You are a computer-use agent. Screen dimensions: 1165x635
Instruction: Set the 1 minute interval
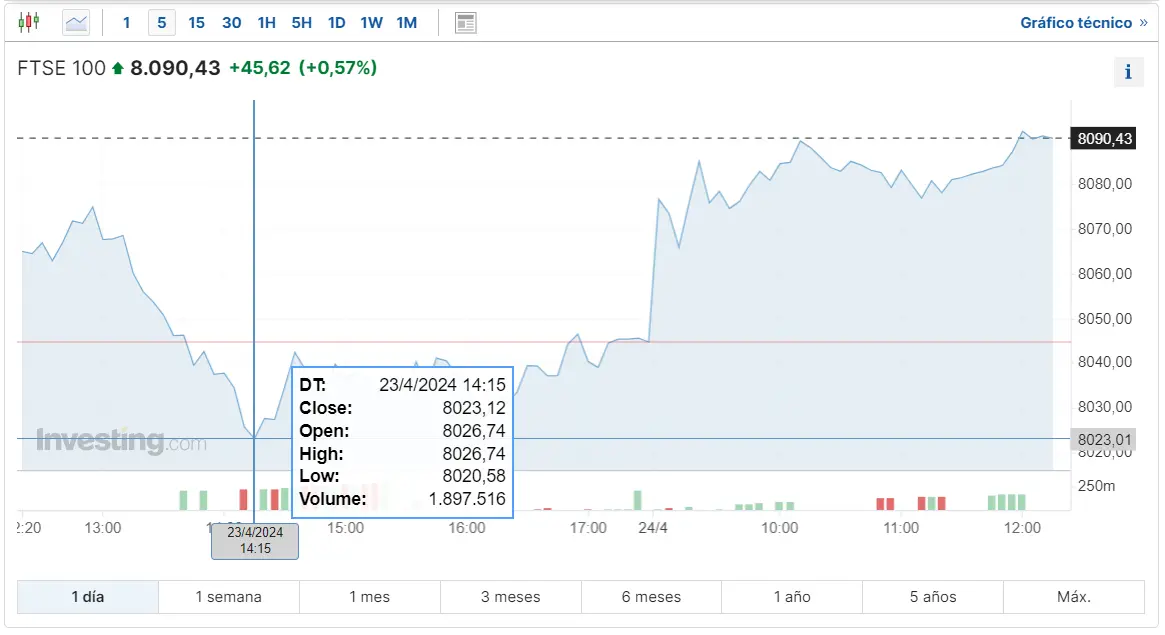tap(127, 23)
